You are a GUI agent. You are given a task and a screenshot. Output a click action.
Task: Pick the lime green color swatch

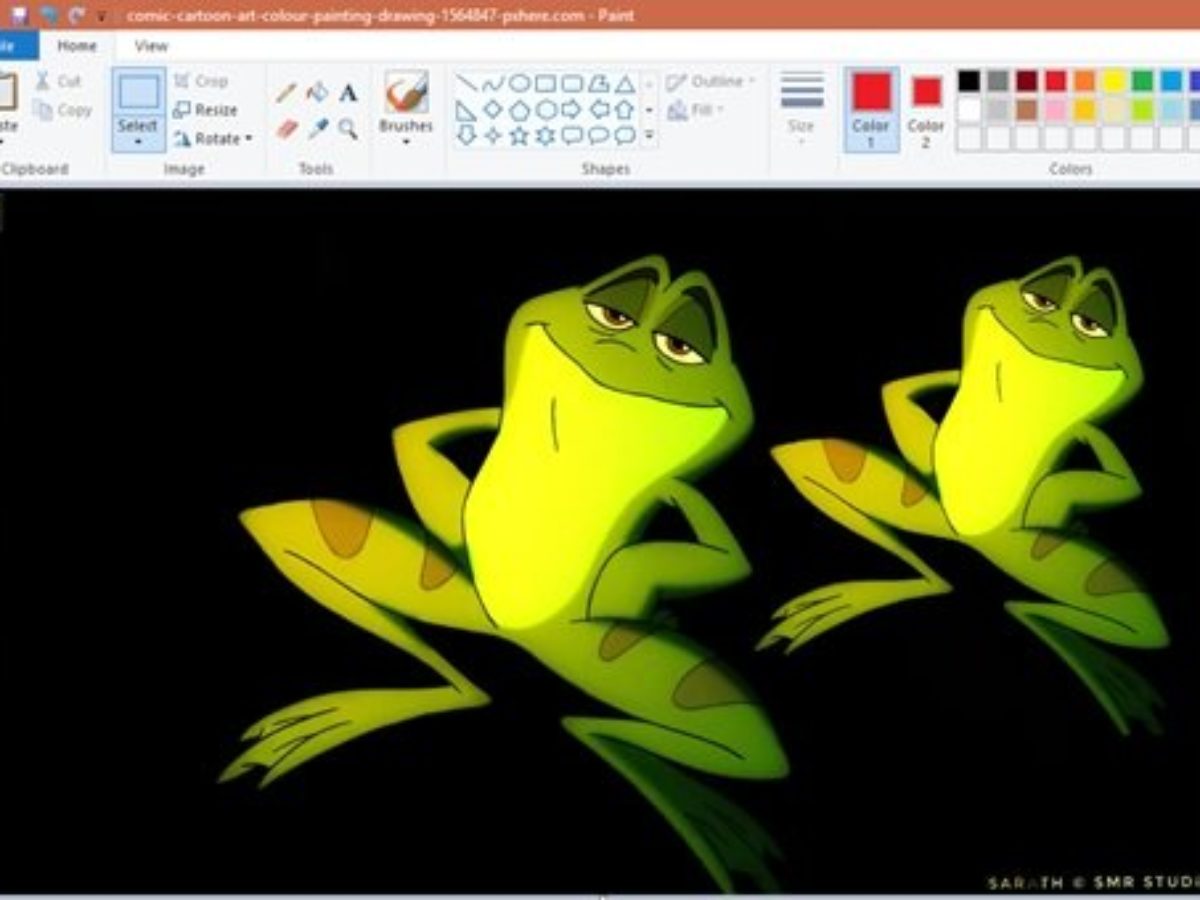[x=1143, y=110]
